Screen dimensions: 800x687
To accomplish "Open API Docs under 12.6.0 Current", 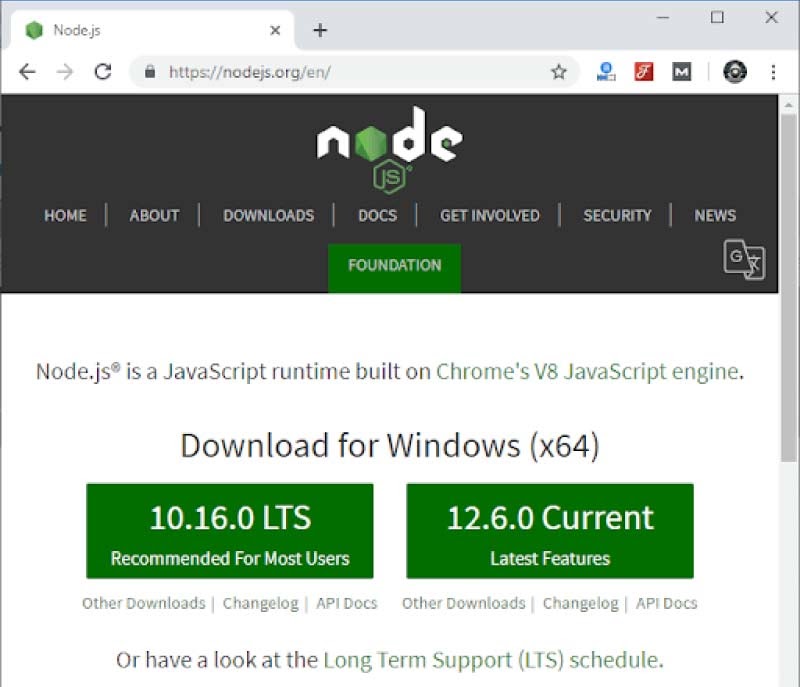I will 667,603.
